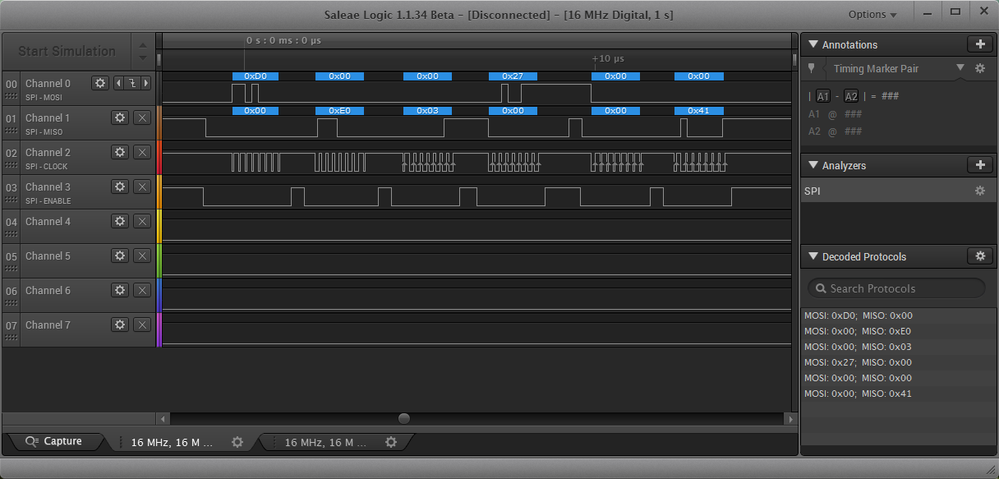
Task: Place the A2 timing marker
Action: coord(851,96)
